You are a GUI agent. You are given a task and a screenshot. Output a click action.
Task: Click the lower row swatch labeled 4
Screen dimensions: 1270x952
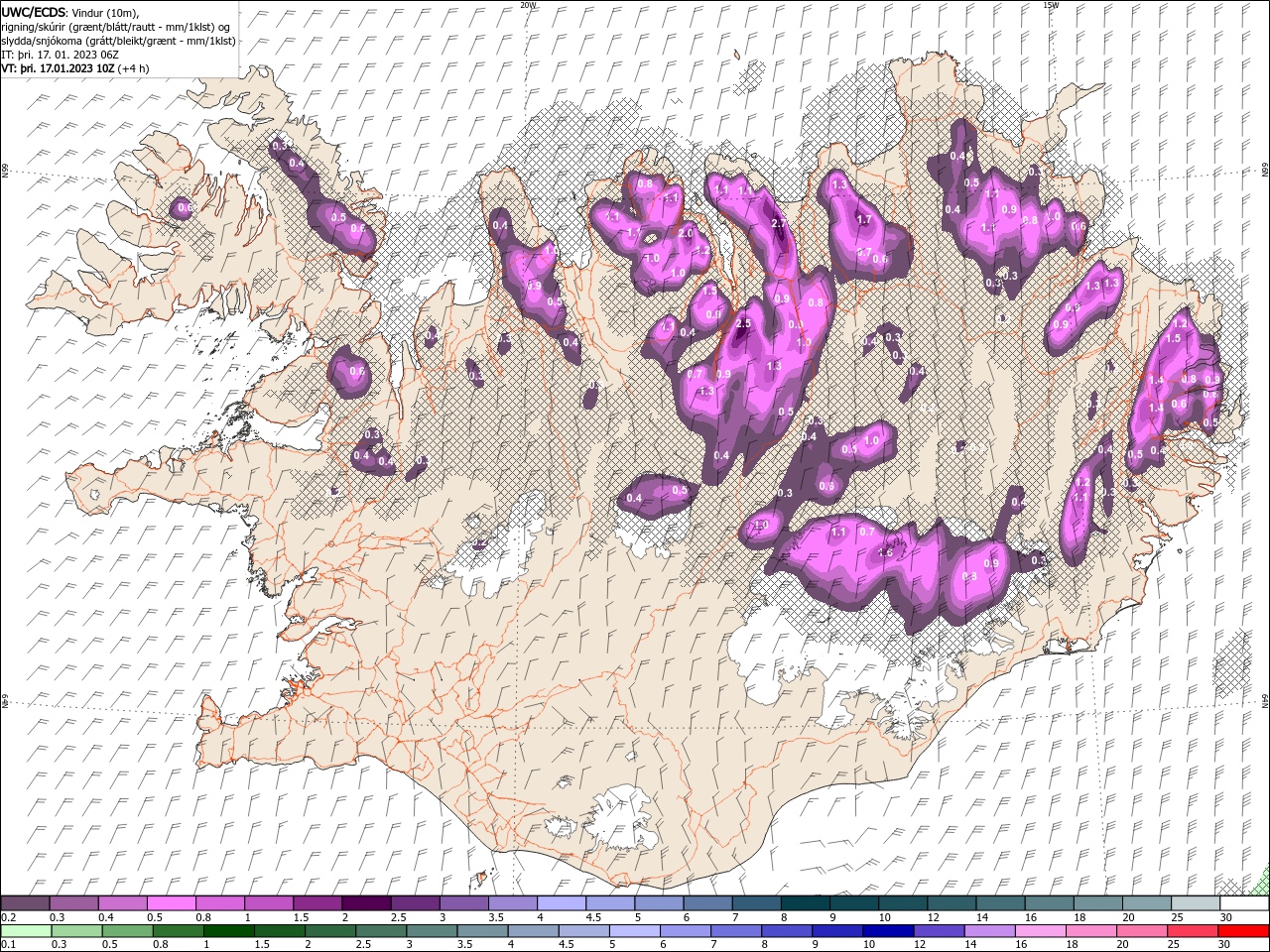(x=533, y=931)
